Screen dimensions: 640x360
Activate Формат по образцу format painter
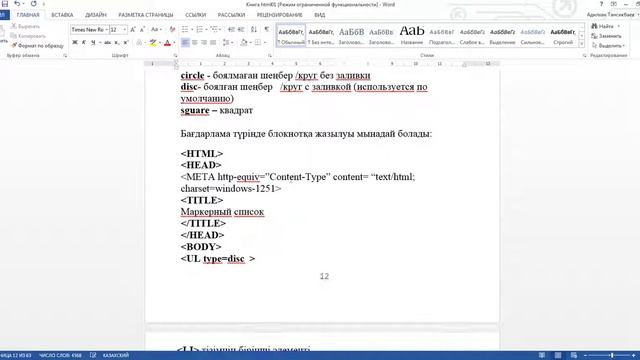37,46
